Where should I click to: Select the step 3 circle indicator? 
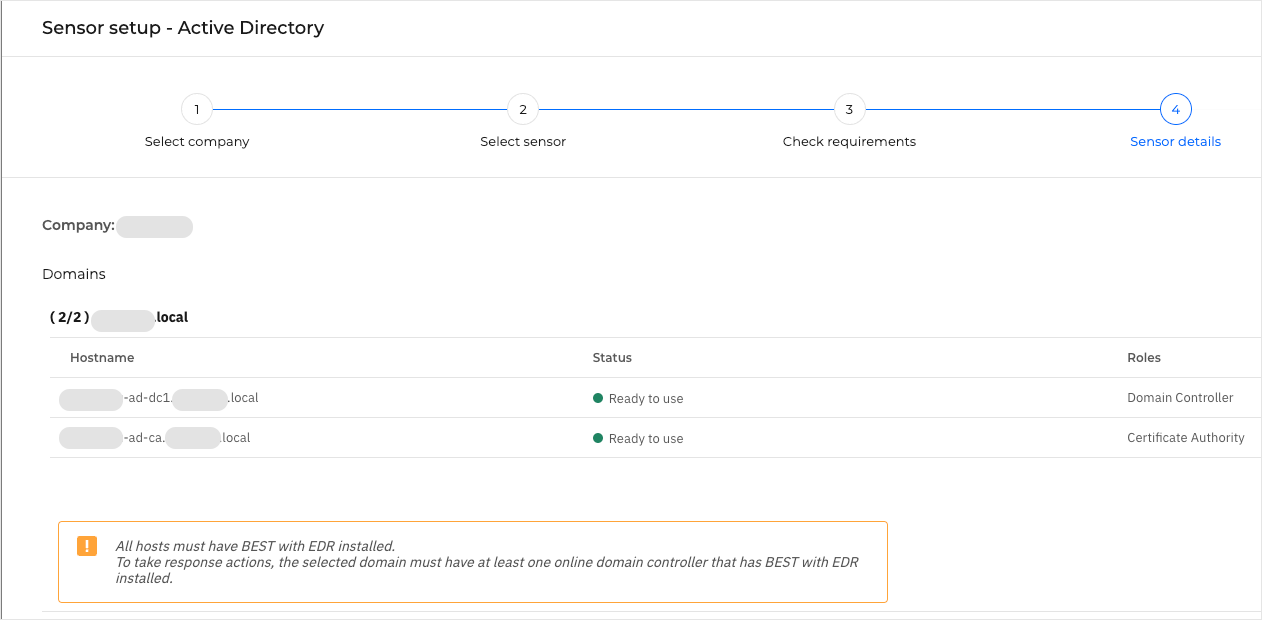pos(849,109)
